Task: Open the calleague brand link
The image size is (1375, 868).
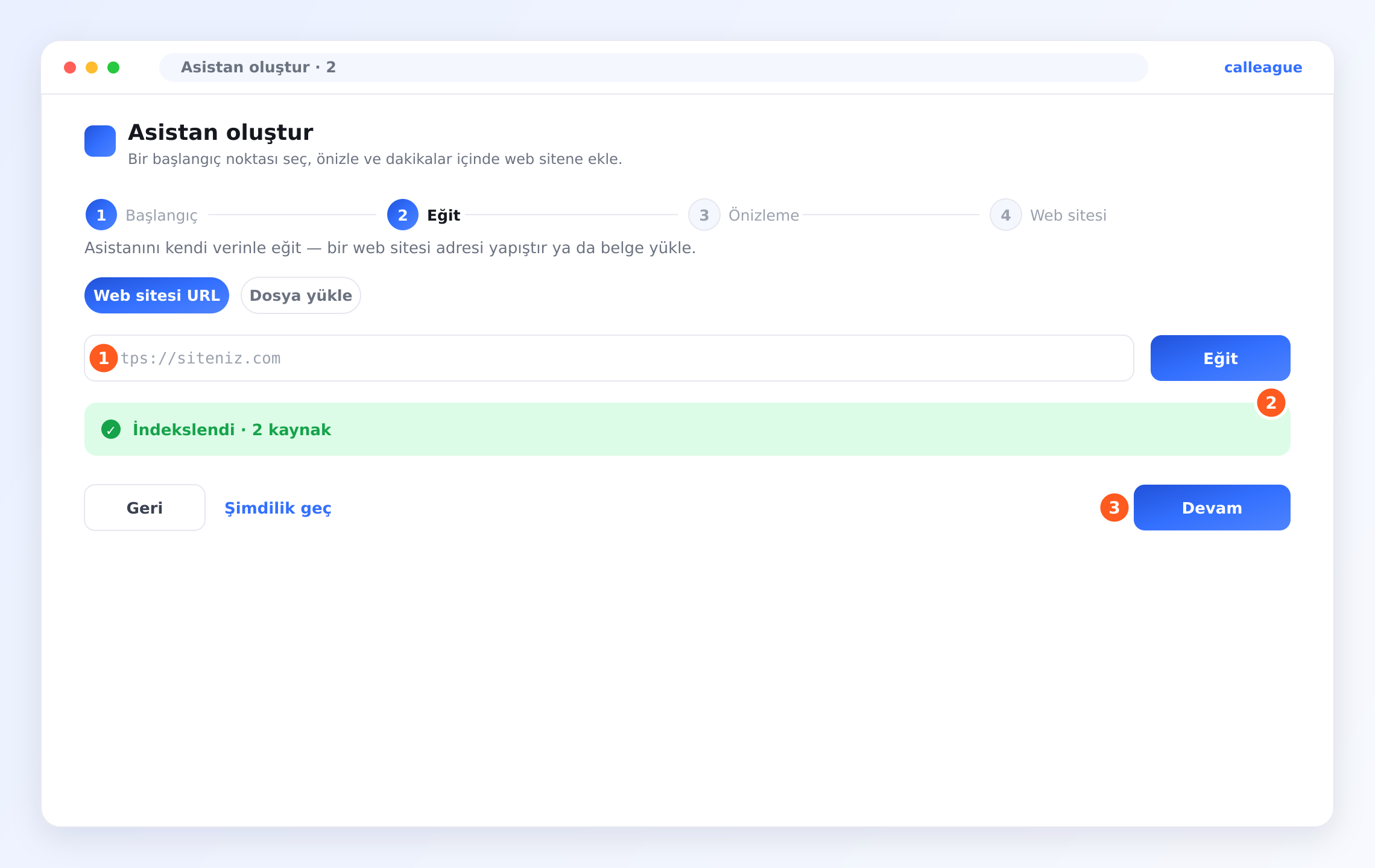Action: 1263,68
